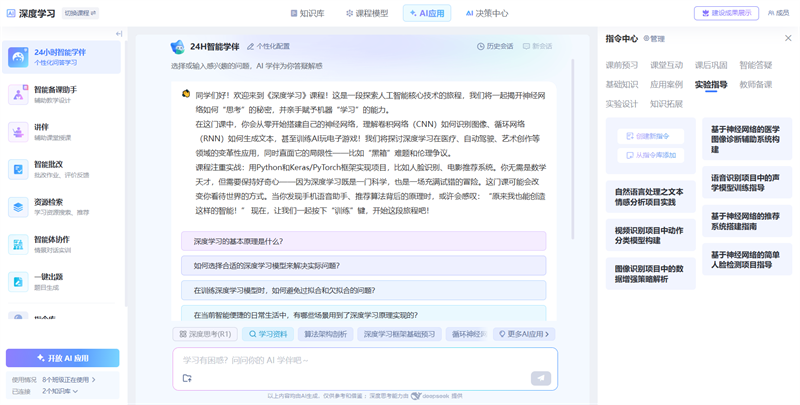The image size is (800, 405).
Task: Open the 24小时智能学伴 sidebar icon
Action: 18,57
